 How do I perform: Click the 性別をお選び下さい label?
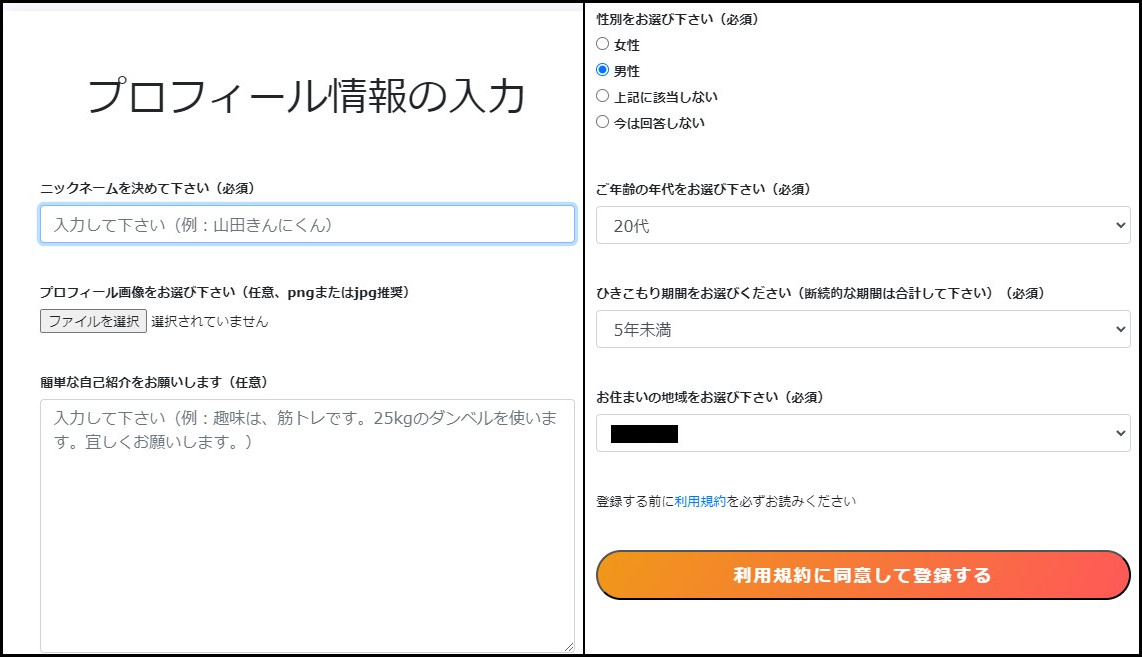[677, 20]
